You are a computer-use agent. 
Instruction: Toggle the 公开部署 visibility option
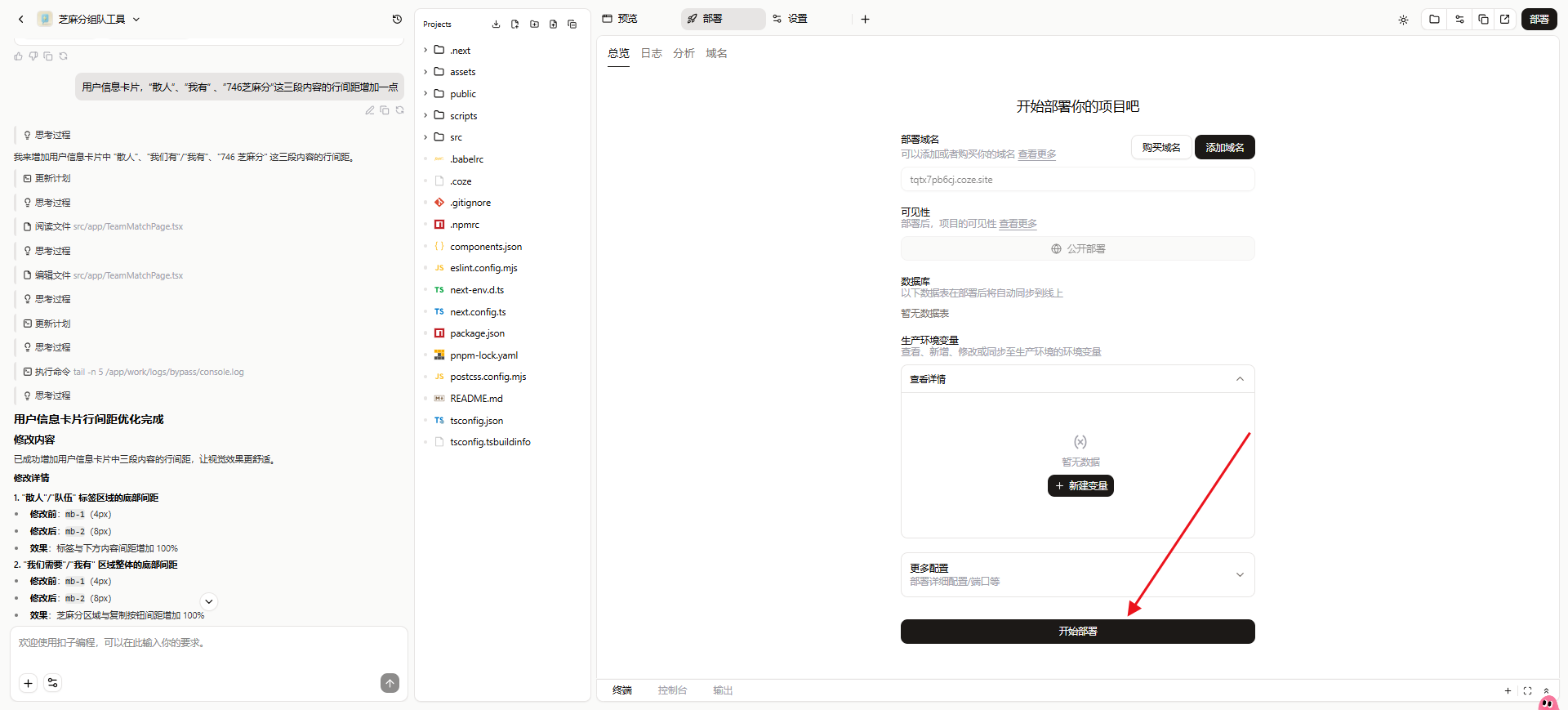1077,249
